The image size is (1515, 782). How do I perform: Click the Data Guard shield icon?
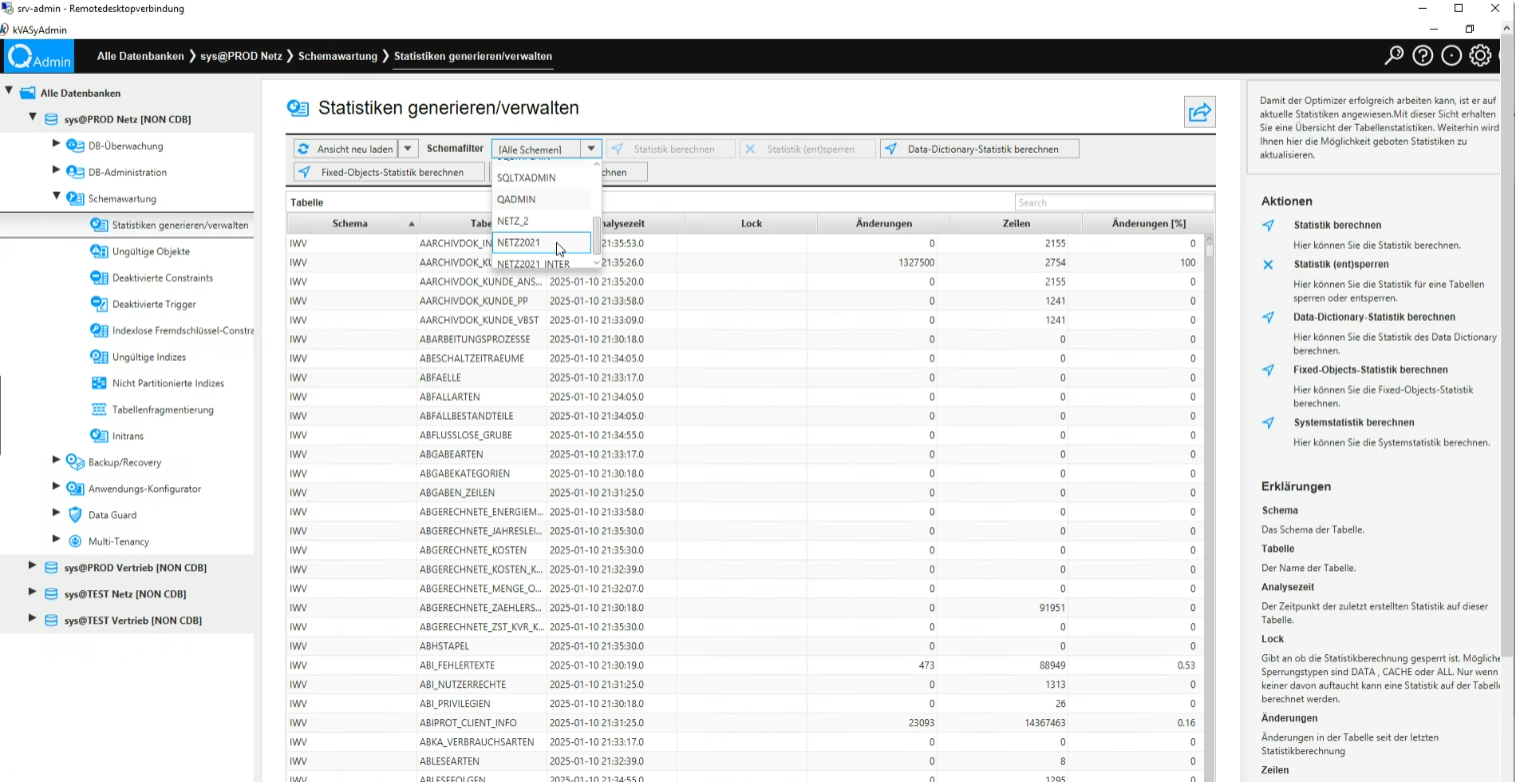(x=75, y=515)
